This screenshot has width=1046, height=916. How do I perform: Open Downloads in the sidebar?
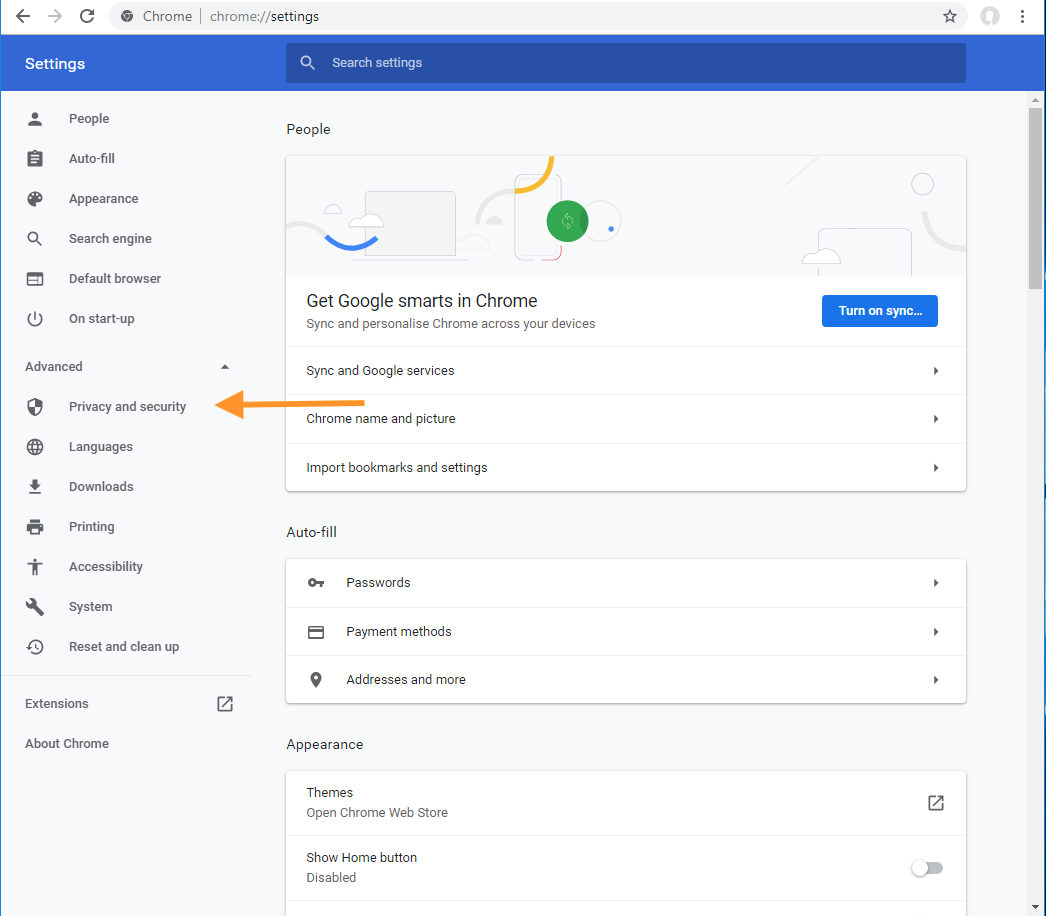click(101, 487)
